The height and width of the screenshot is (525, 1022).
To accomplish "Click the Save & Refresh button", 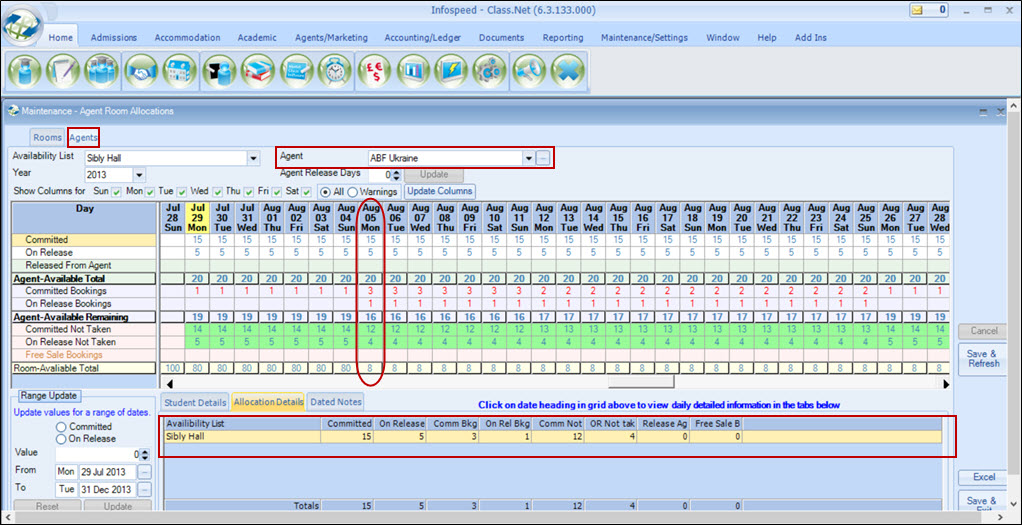I will pyautogui.click(x=983, y=358).
